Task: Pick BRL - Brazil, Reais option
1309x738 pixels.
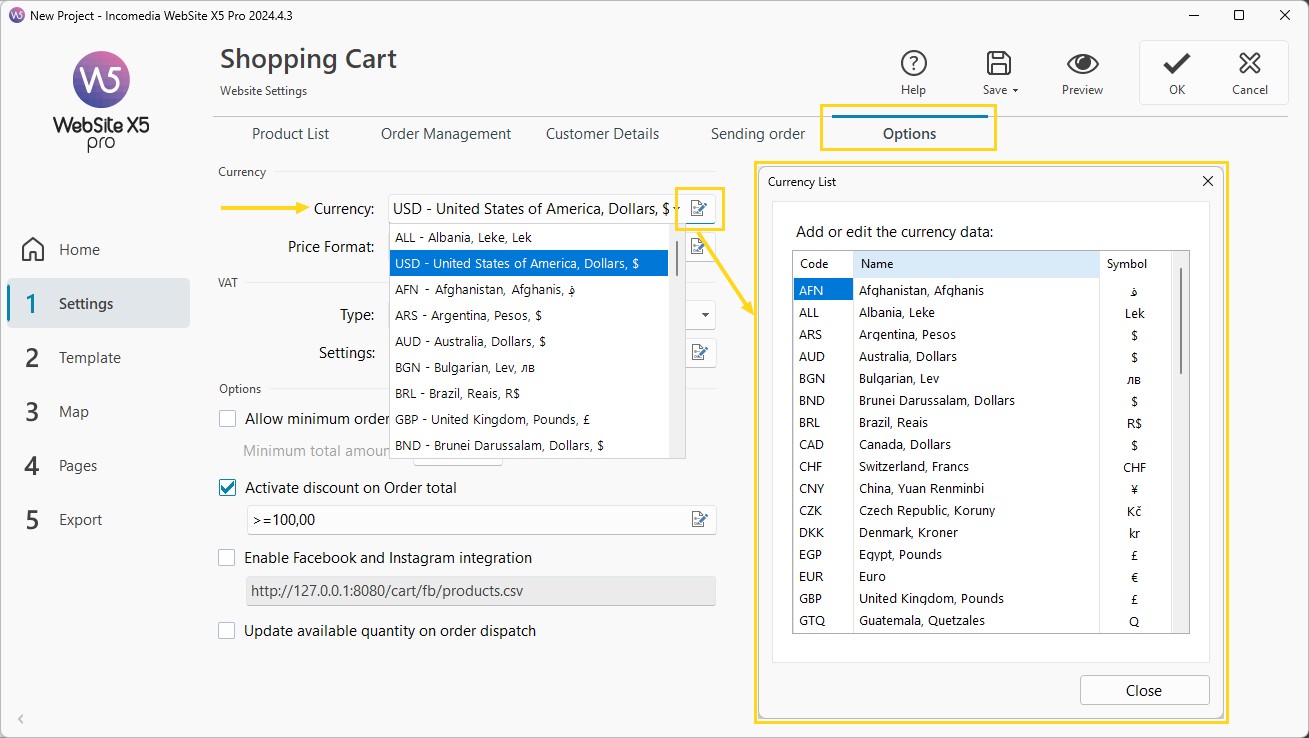Action: coord(529,393)
